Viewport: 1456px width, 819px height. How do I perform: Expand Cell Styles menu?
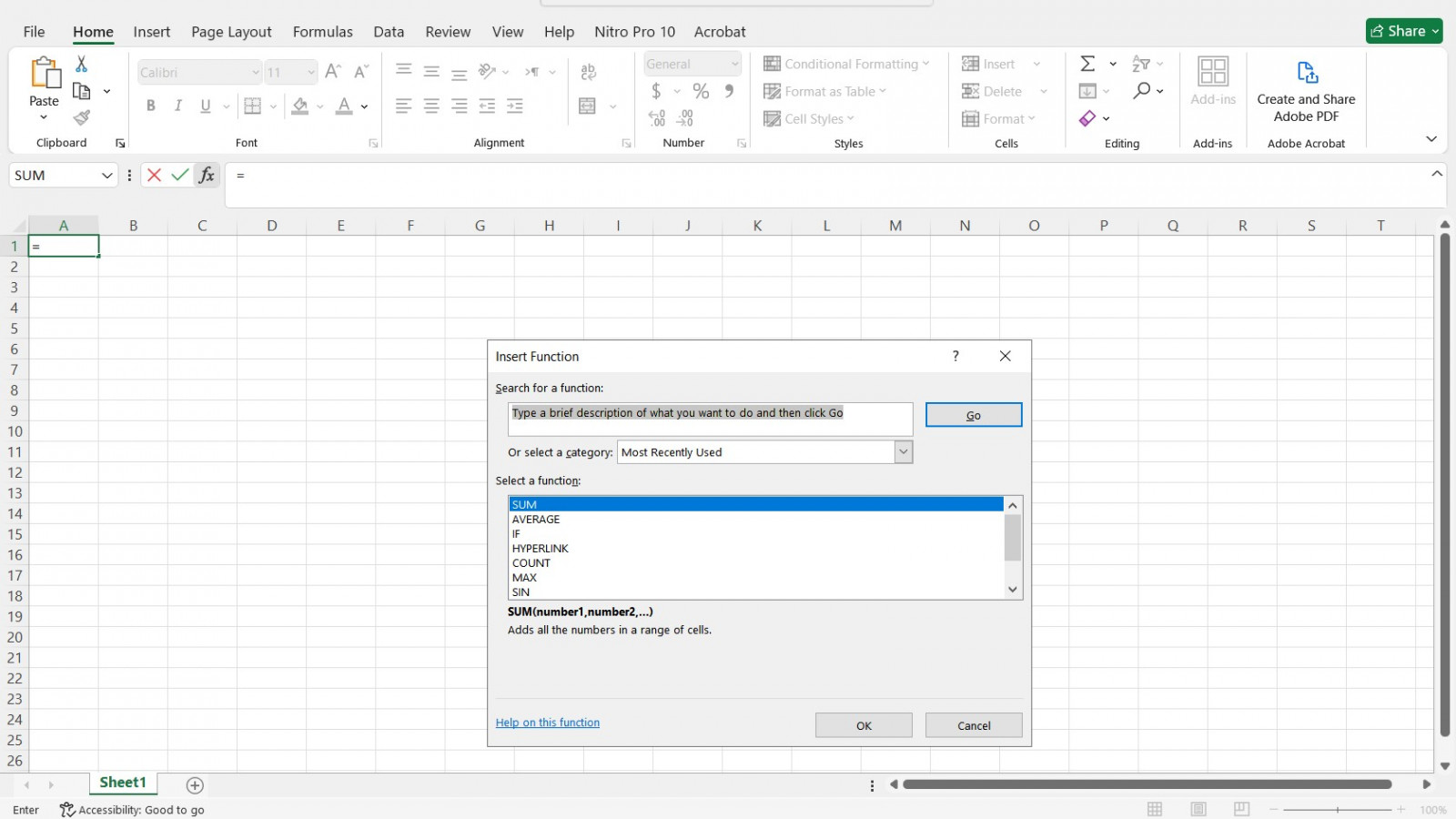(810, 118)
